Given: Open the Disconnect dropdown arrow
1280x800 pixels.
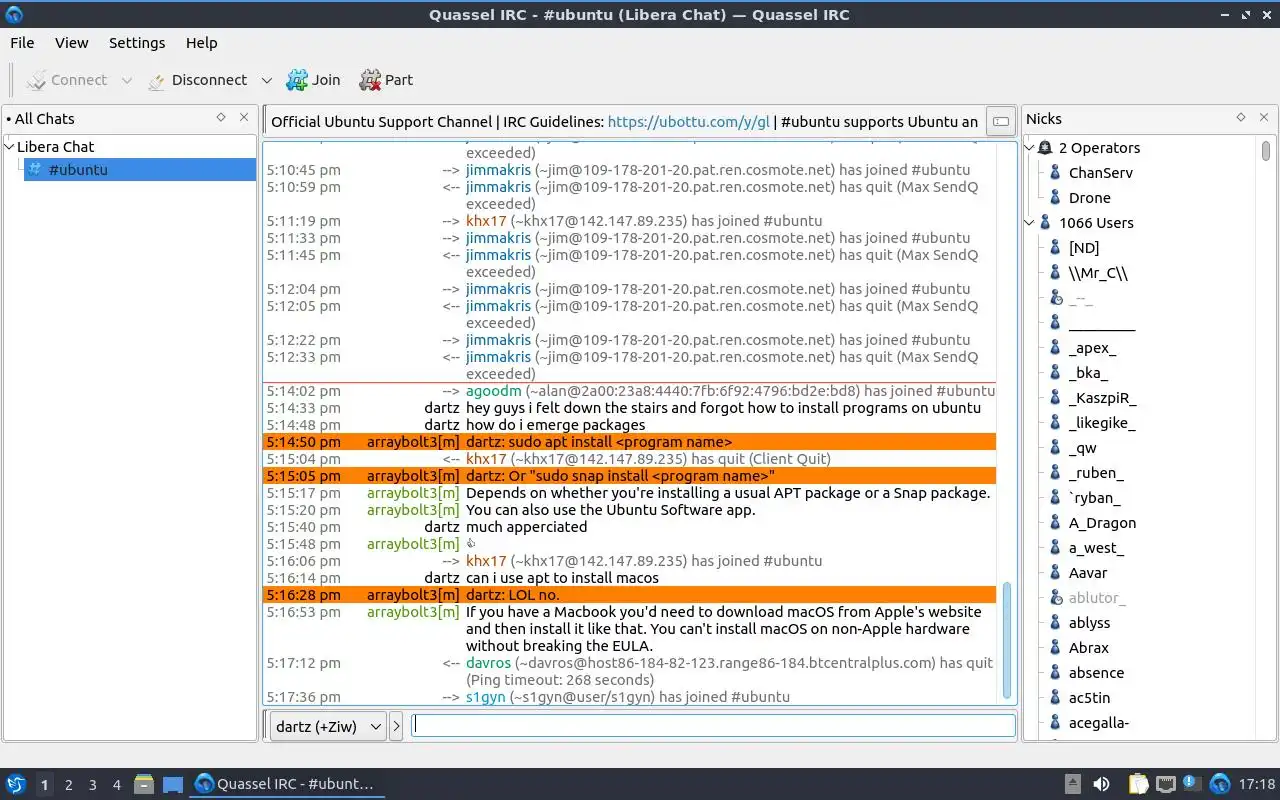Looking at the screenshot, I should pyautogui.click(x=266, y=80).
